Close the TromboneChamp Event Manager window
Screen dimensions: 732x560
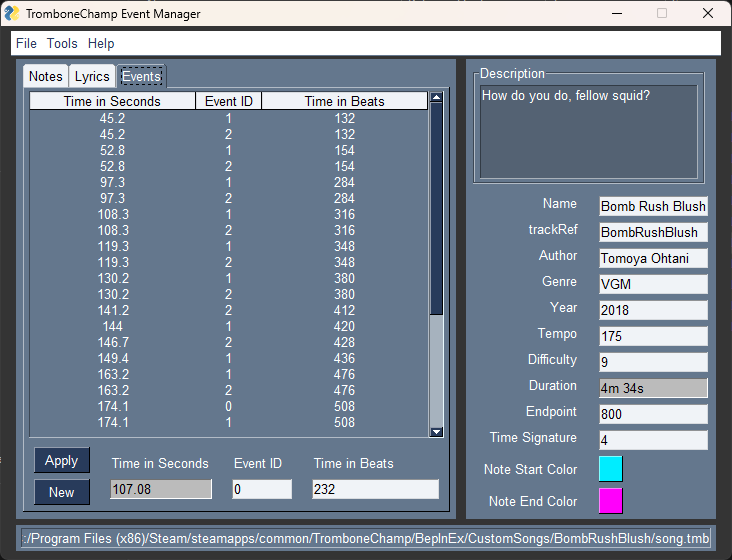(708, 13)
